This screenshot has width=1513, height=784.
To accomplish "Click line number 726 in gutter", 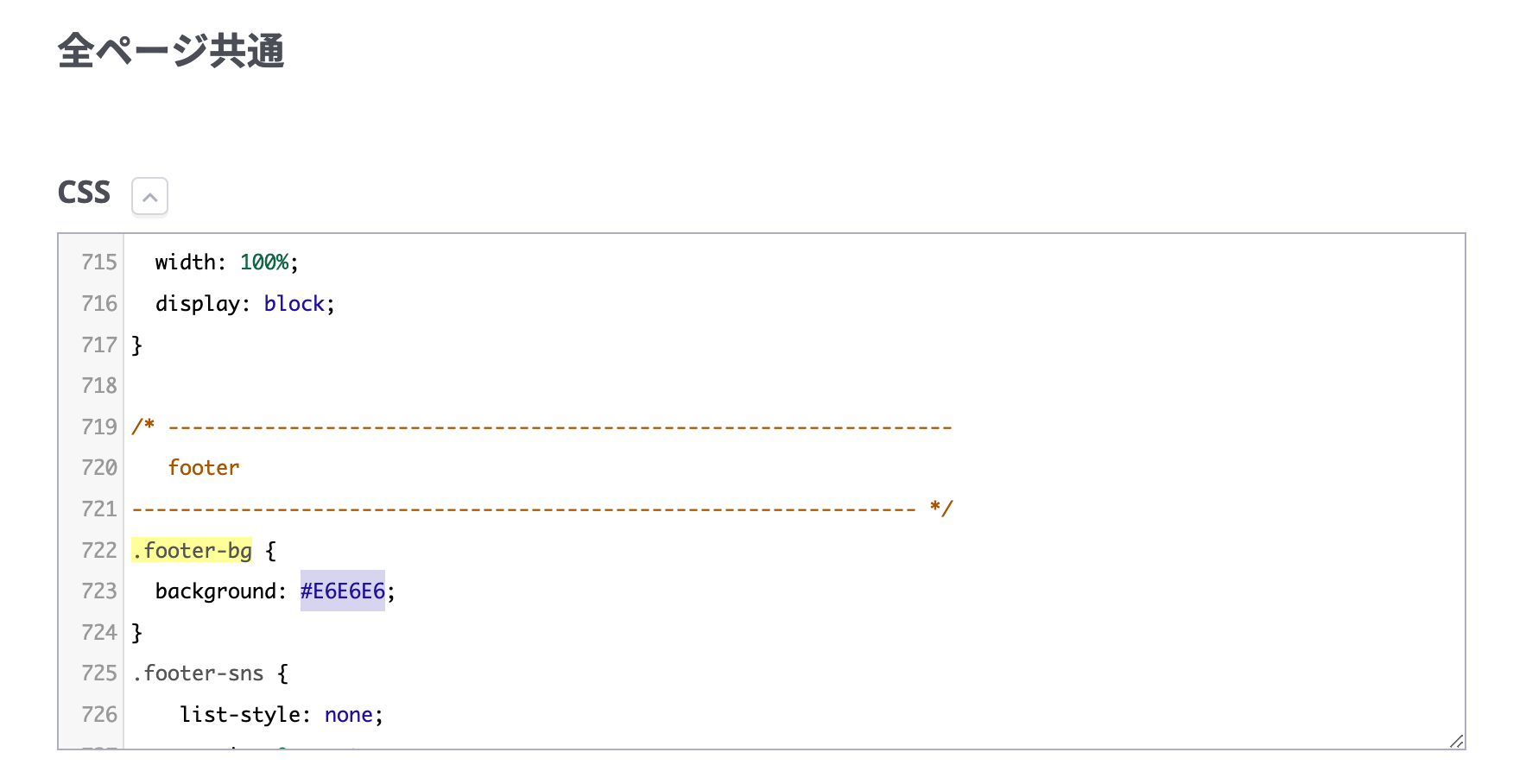I will [98, 715].
